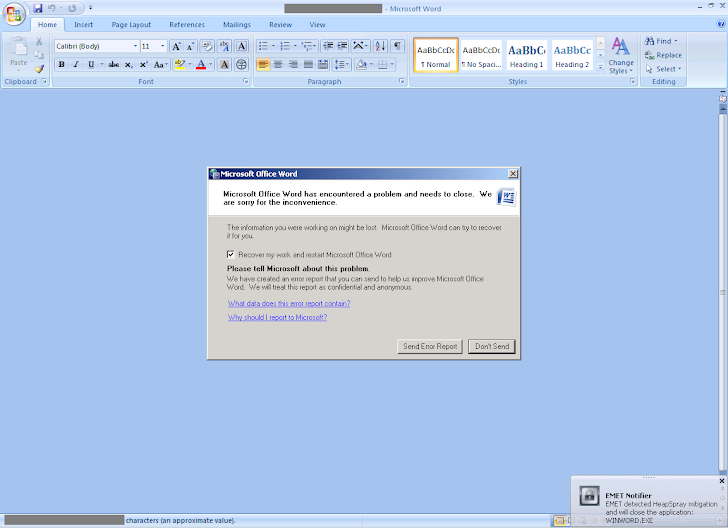Click Enclose Characters icon

click(x=241, y=65)
